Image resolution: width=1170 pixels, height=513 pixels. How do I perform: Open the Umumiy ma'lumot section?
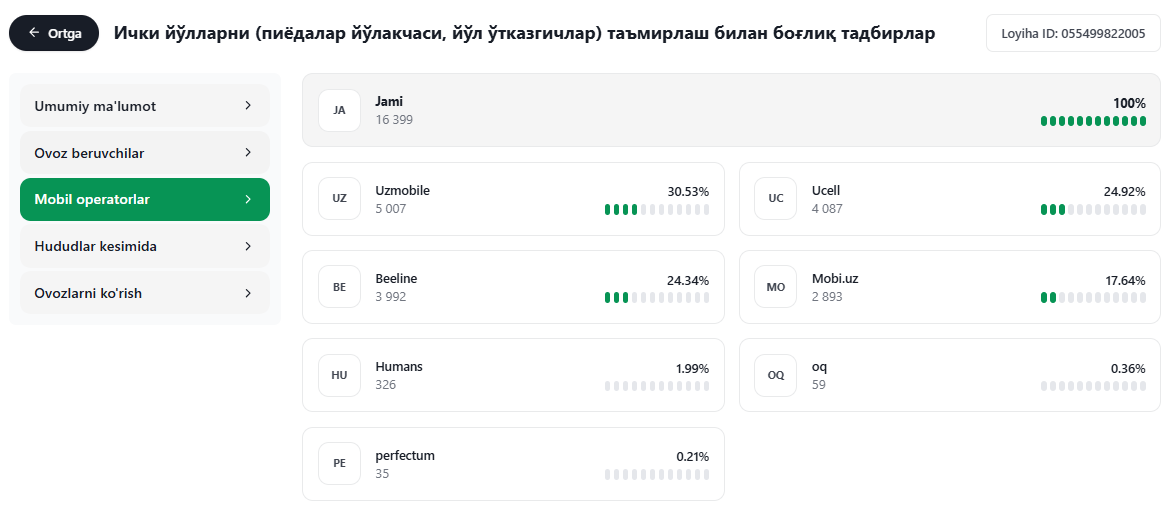point(145,106)
